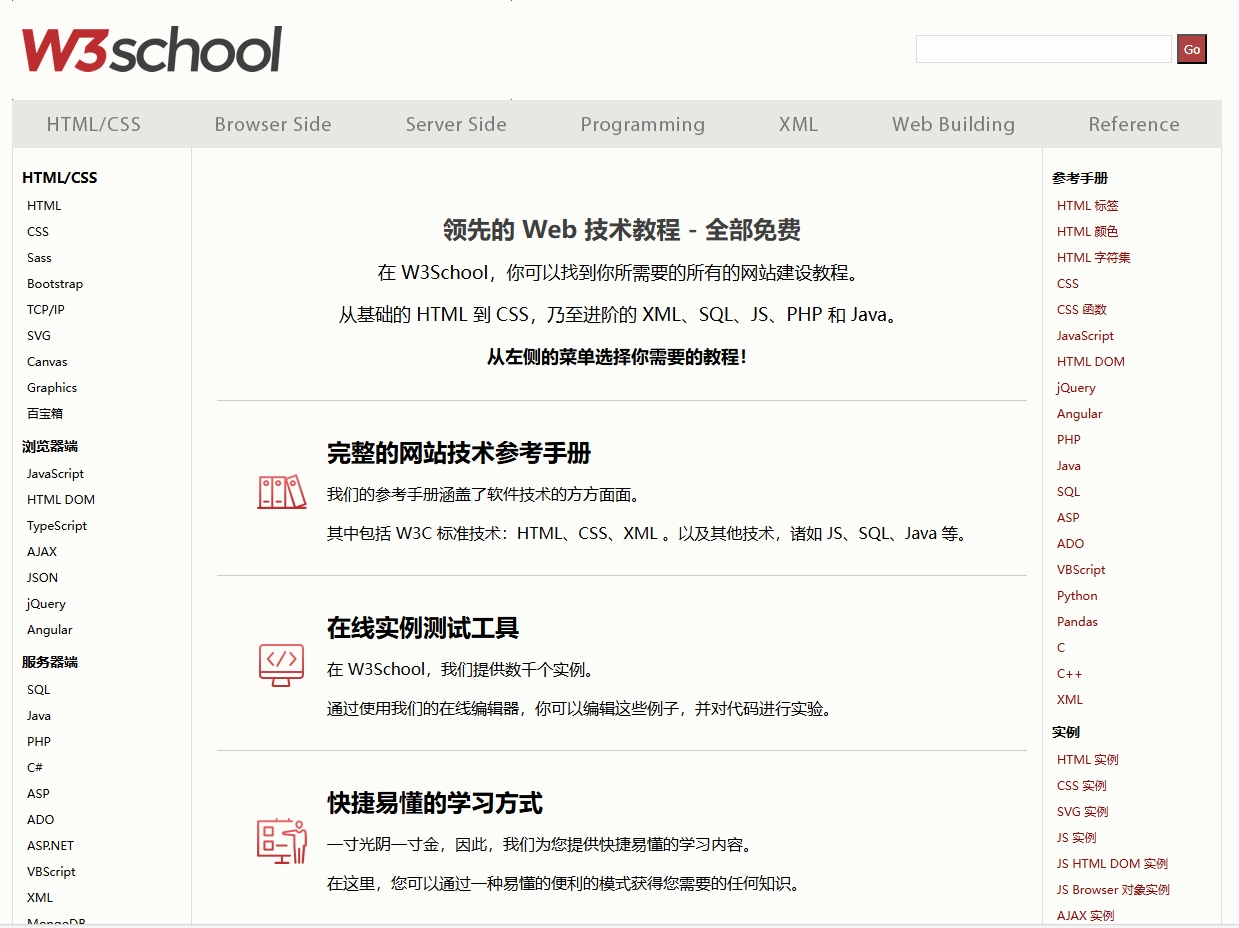Open the Bootstrap tutorial link
Viewport: 1239px width, 928px height.
tap(54, 283)
